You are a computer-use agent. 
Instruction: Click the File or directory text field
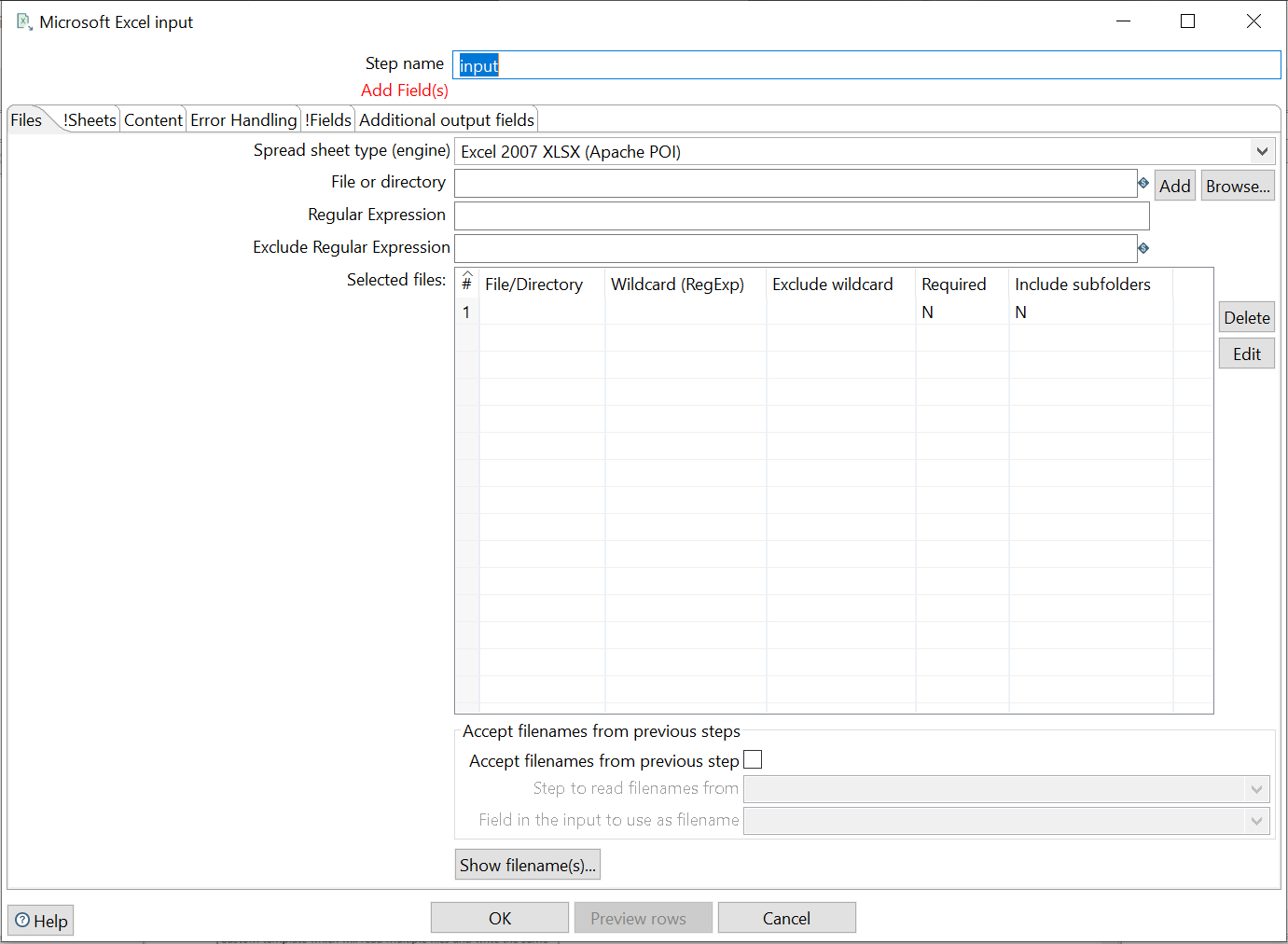tap(796, 183)
